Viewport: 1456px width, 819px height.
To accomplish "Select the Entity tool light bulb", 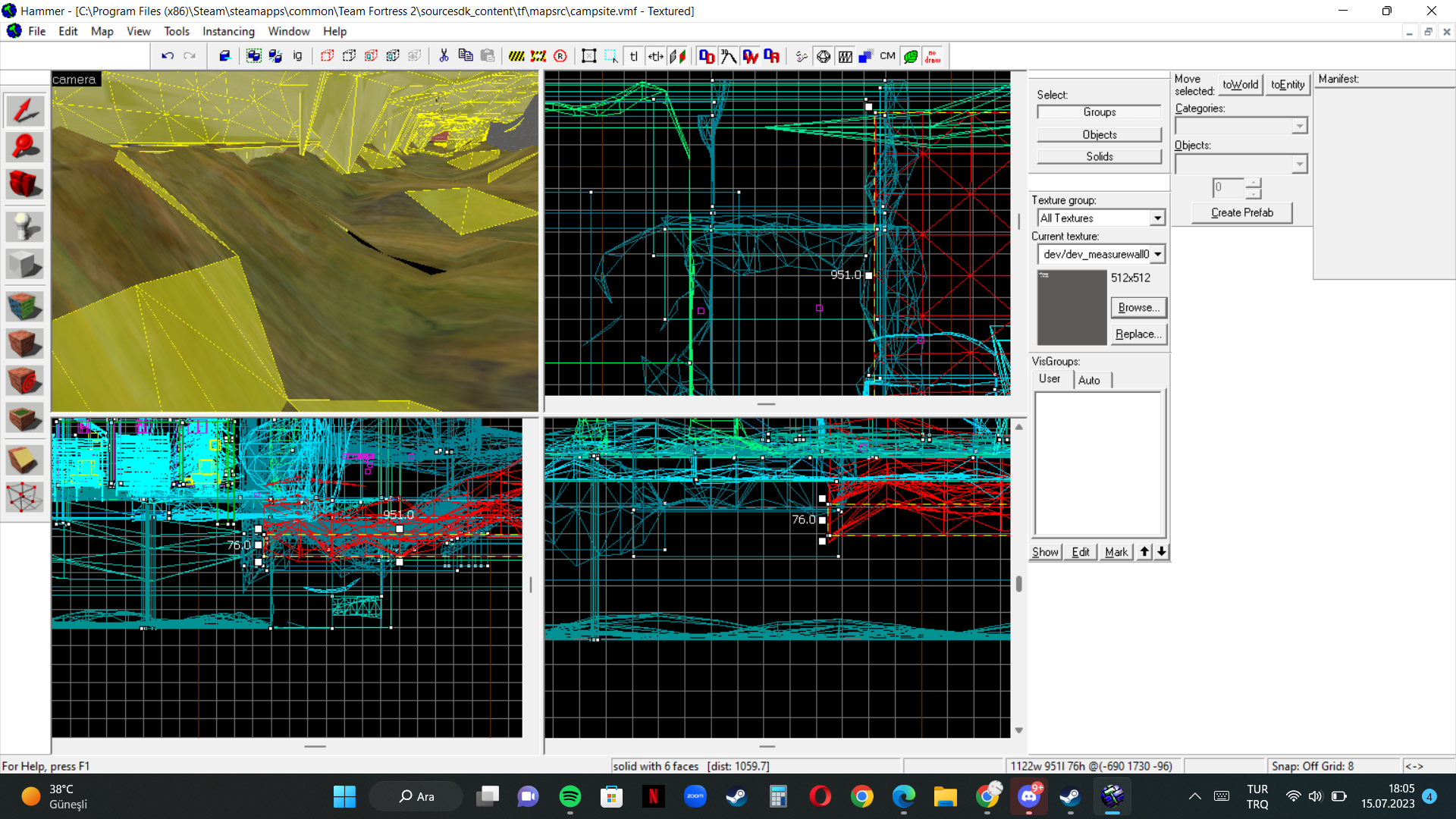I will coord(25,227).
